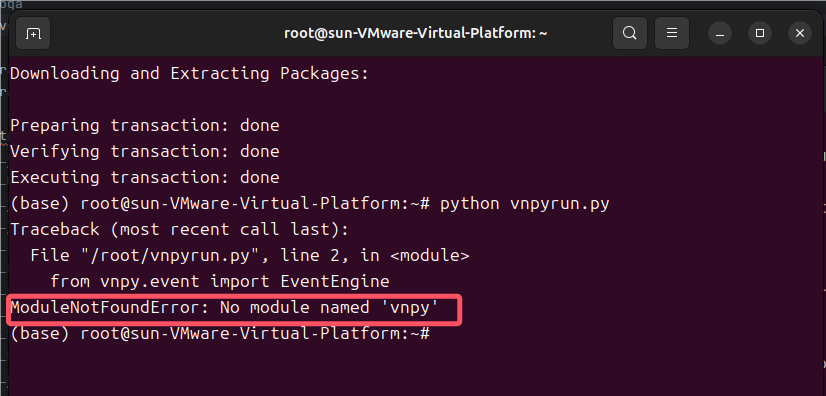This screenshot has height=396, width=826.
Task: Click the "line 2, in <module>" text
Action: click(375, 256)
